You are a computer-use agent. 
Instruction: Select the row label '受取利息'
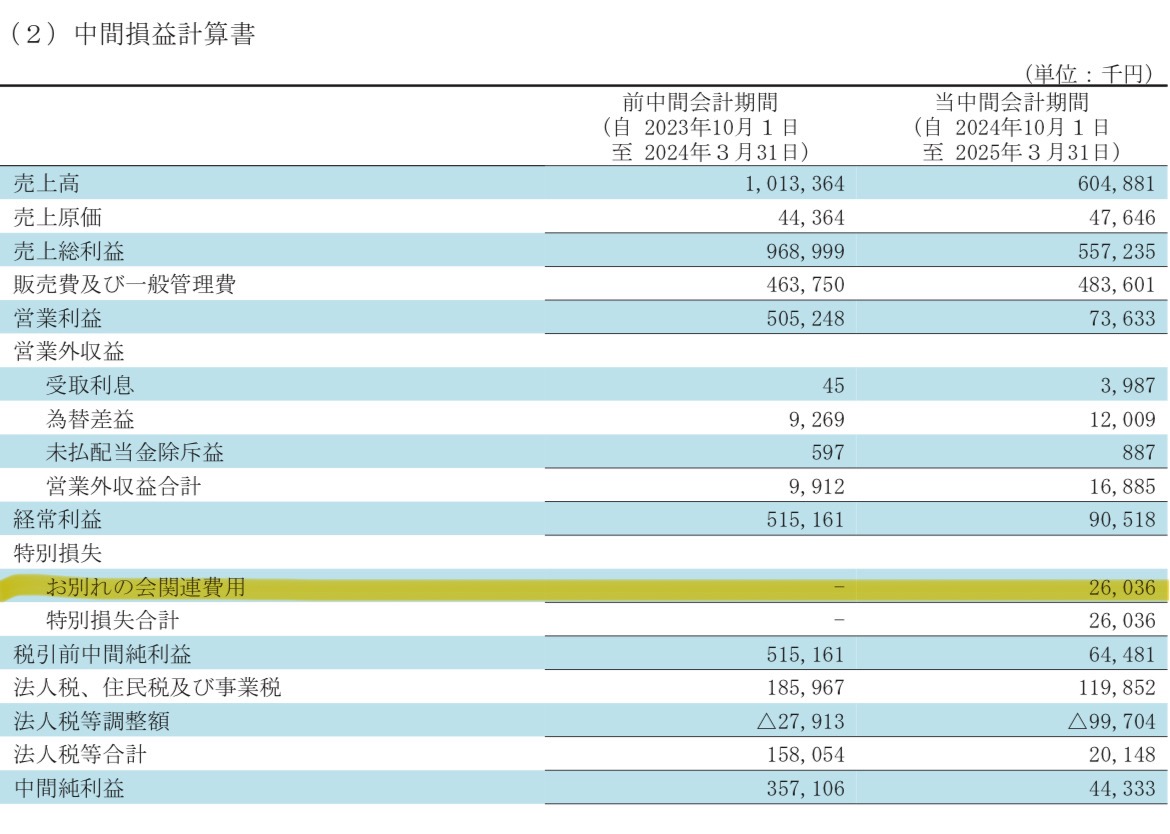(x=90, y=385)
